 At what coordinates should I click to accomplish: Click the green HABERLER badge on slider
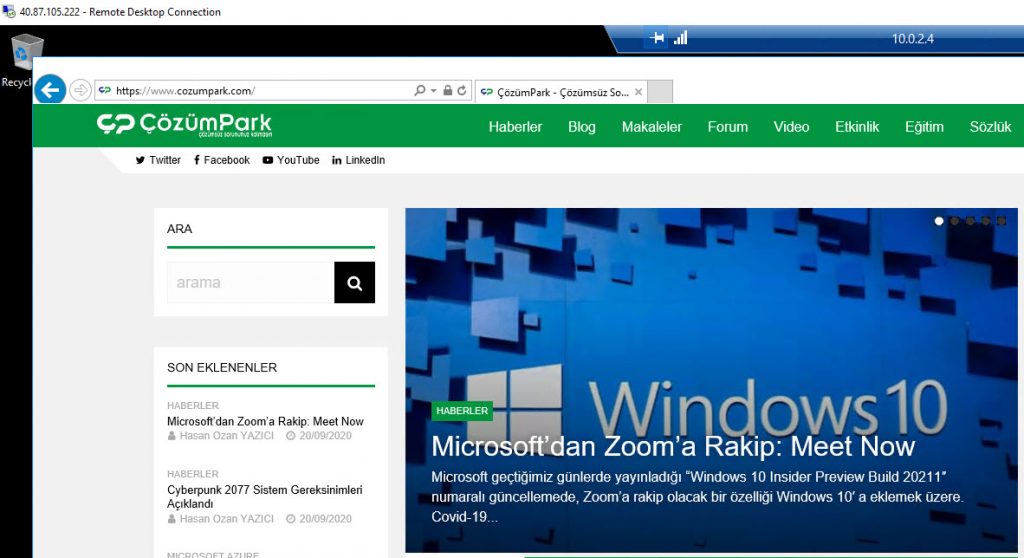pyautogui.click(x=462, y=410)
